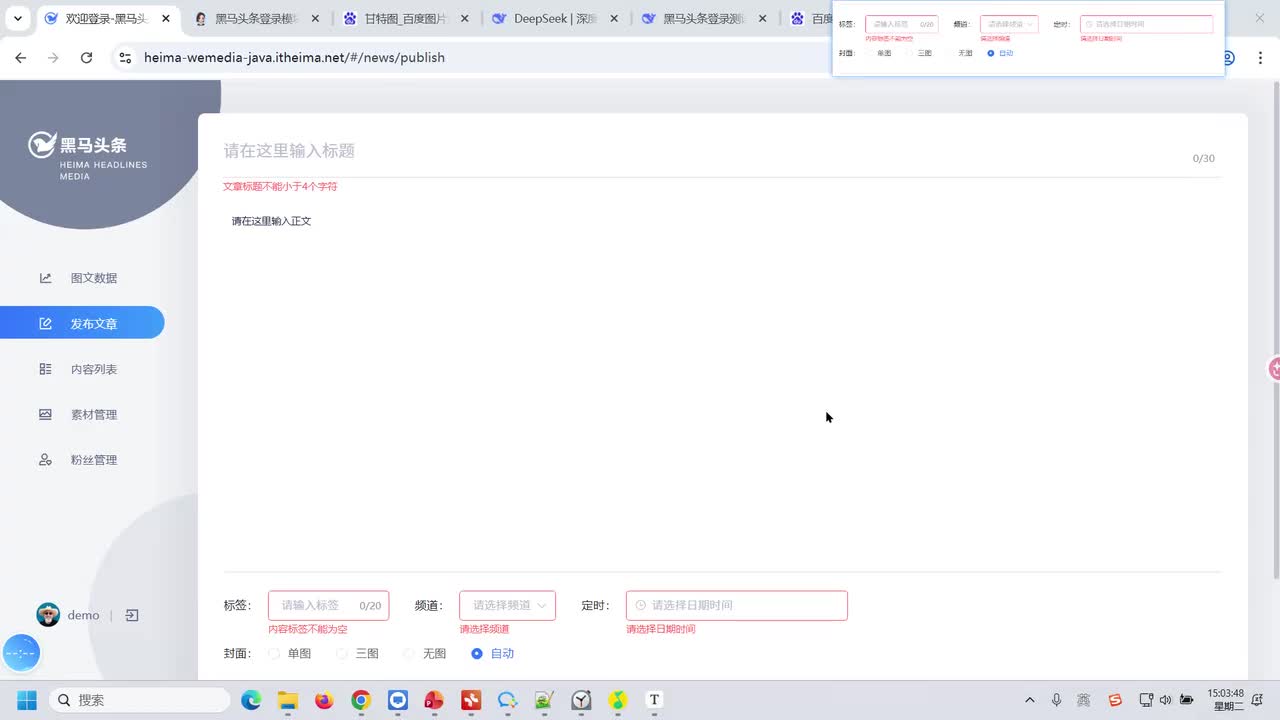Screen dimensions: 1280x720
Task: Click the microphone tray icon
Action: coord(1056,700)
